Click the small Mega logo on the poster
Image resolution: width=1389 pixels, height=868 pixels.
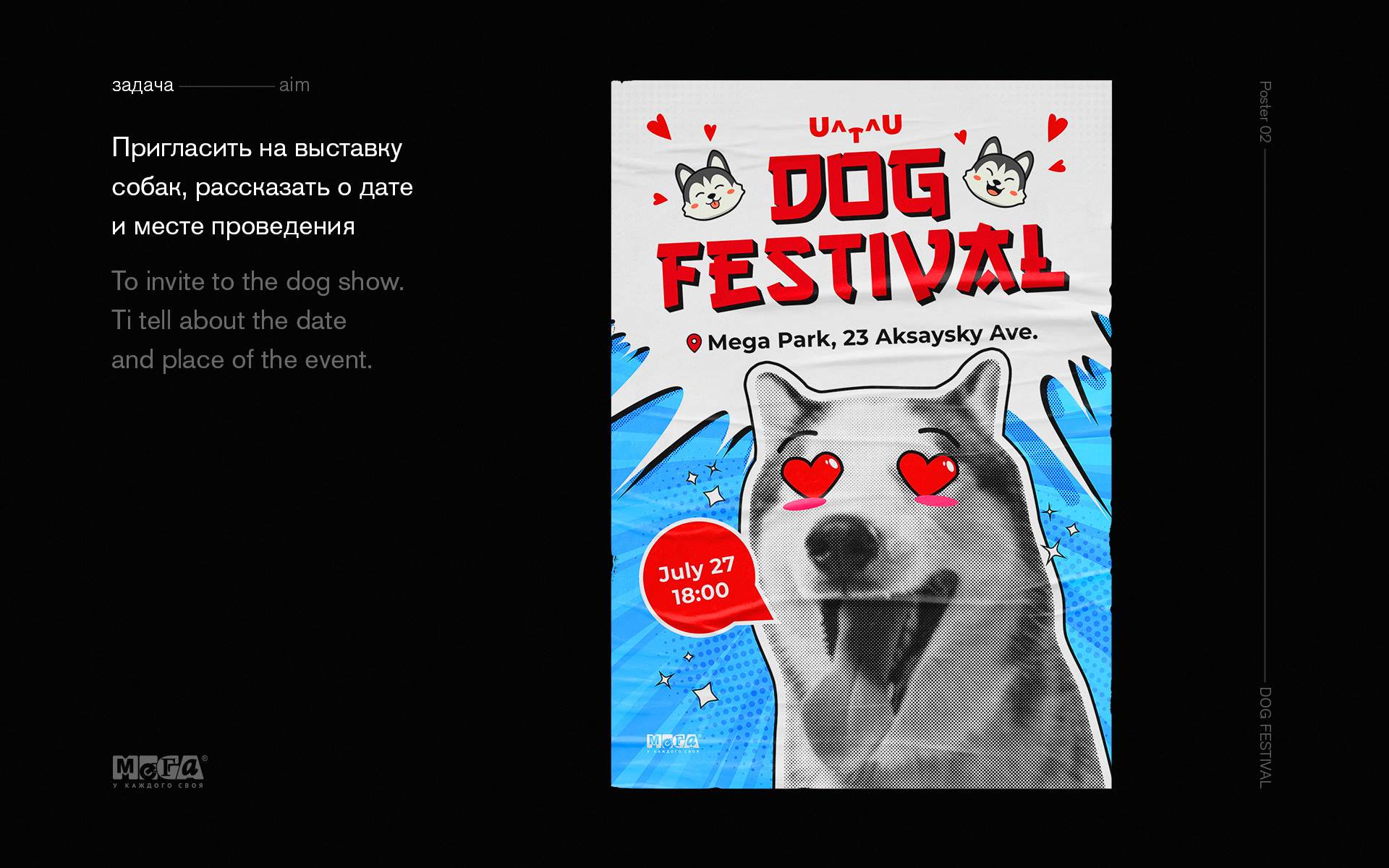(x=673, y=744)
